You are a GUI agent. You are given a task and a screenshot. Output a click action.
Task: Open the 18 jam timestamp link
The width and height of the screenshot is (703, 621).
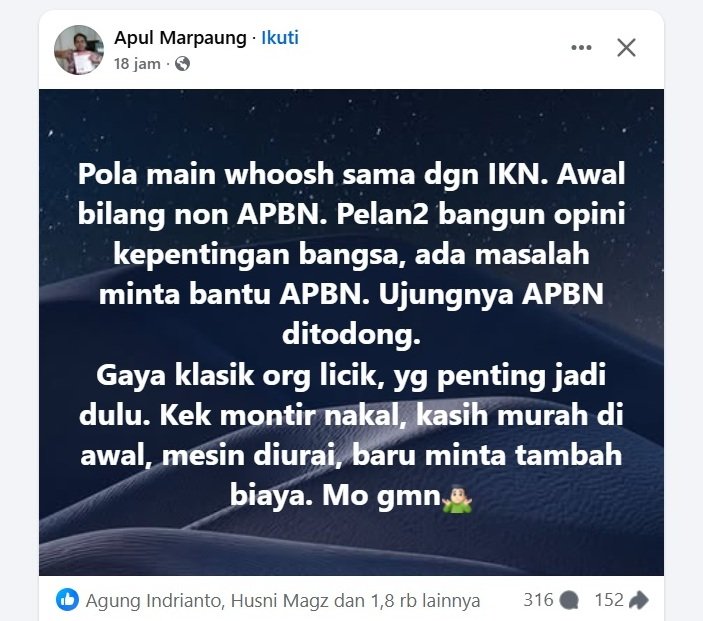click(137, 64)
